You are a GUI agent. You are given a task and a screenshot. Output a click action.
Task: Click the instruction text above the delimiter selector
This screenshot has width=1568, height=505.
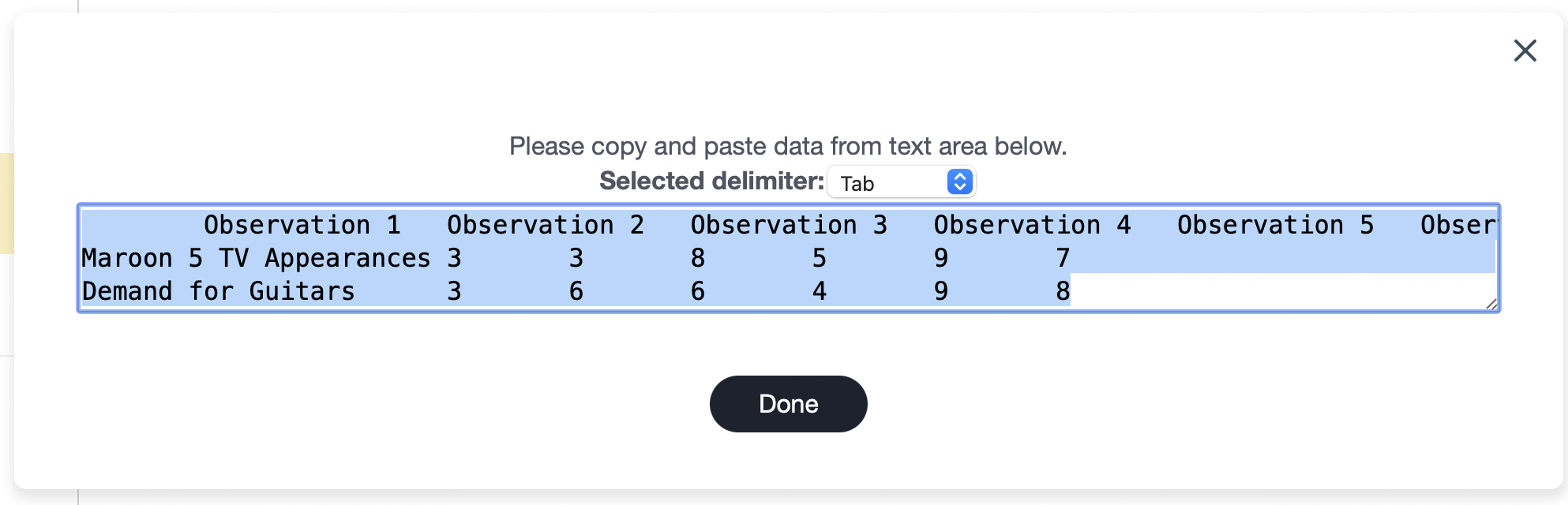(x=788, y=145)
